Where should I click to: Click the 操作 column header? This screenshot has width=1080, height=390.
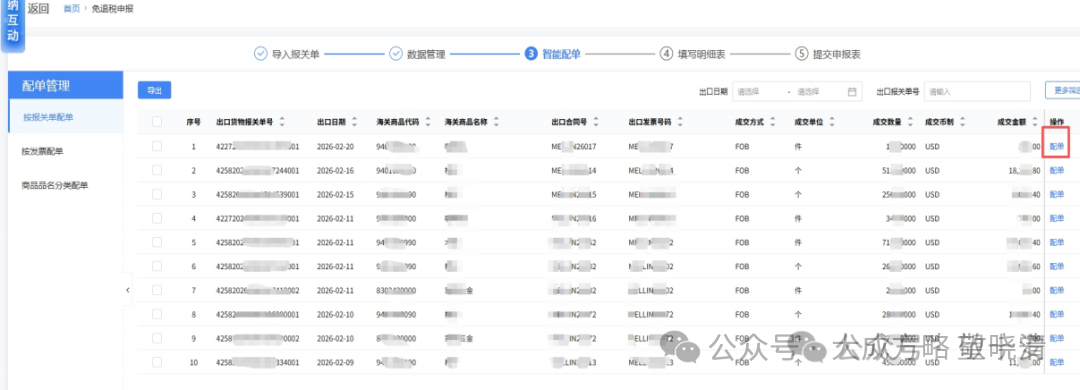pyautogui.click(x=1057, y=122)
